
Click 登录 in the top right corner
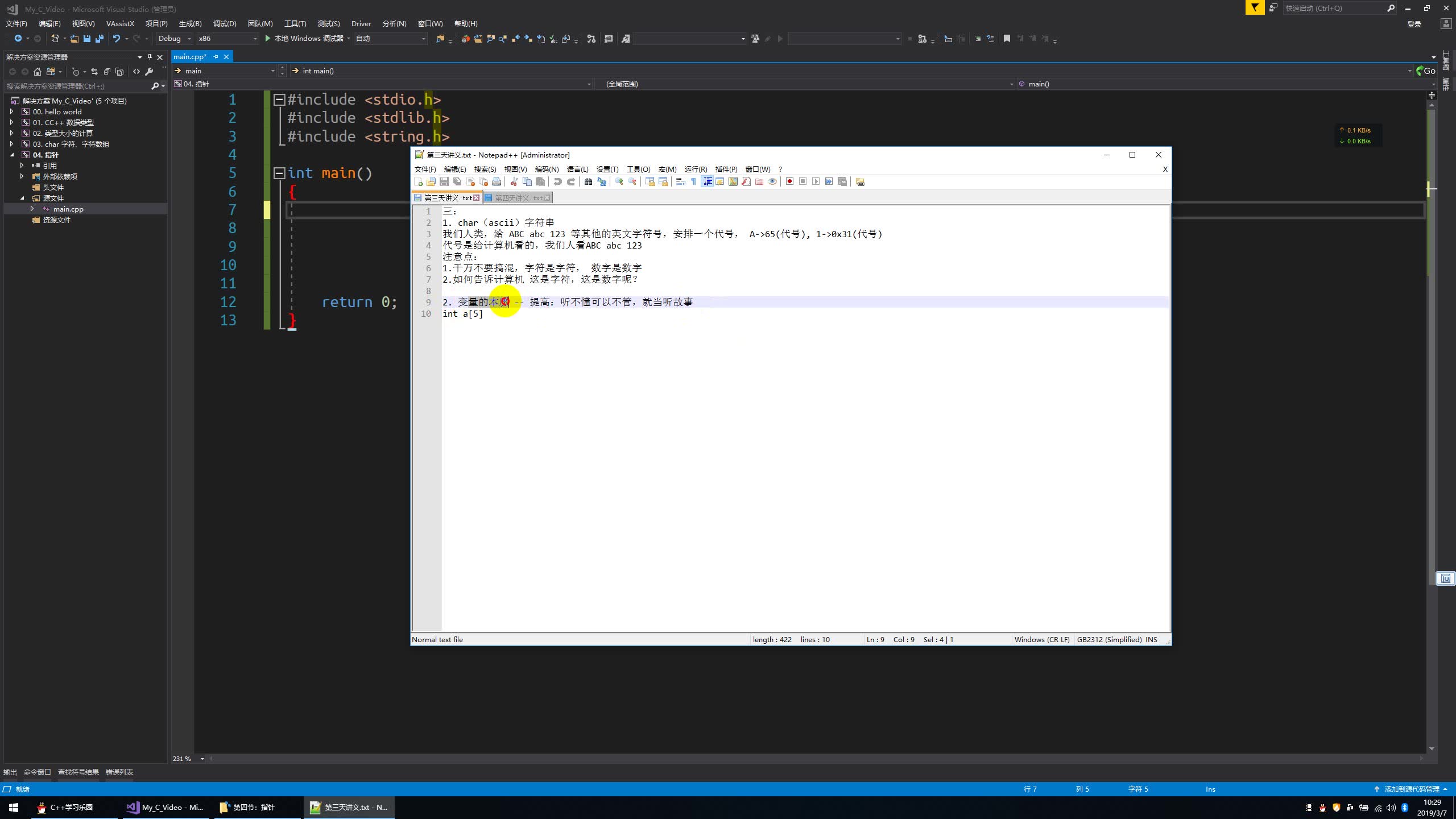(x=1414, y=23)
